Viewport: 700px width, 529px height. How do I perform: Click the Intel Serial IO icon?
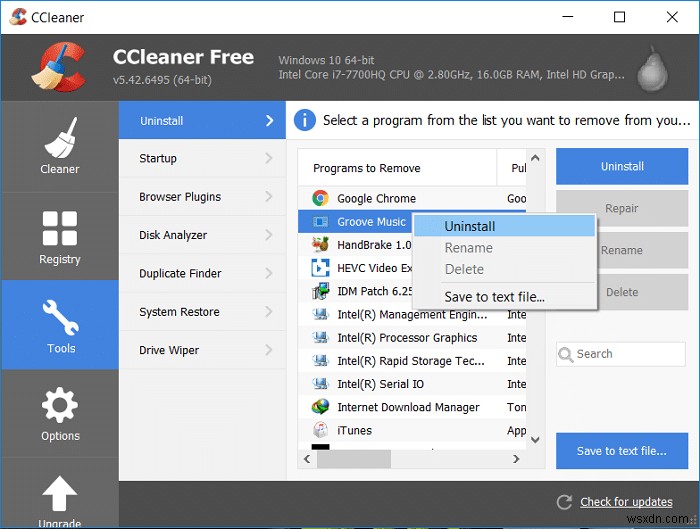click(320, 384)
